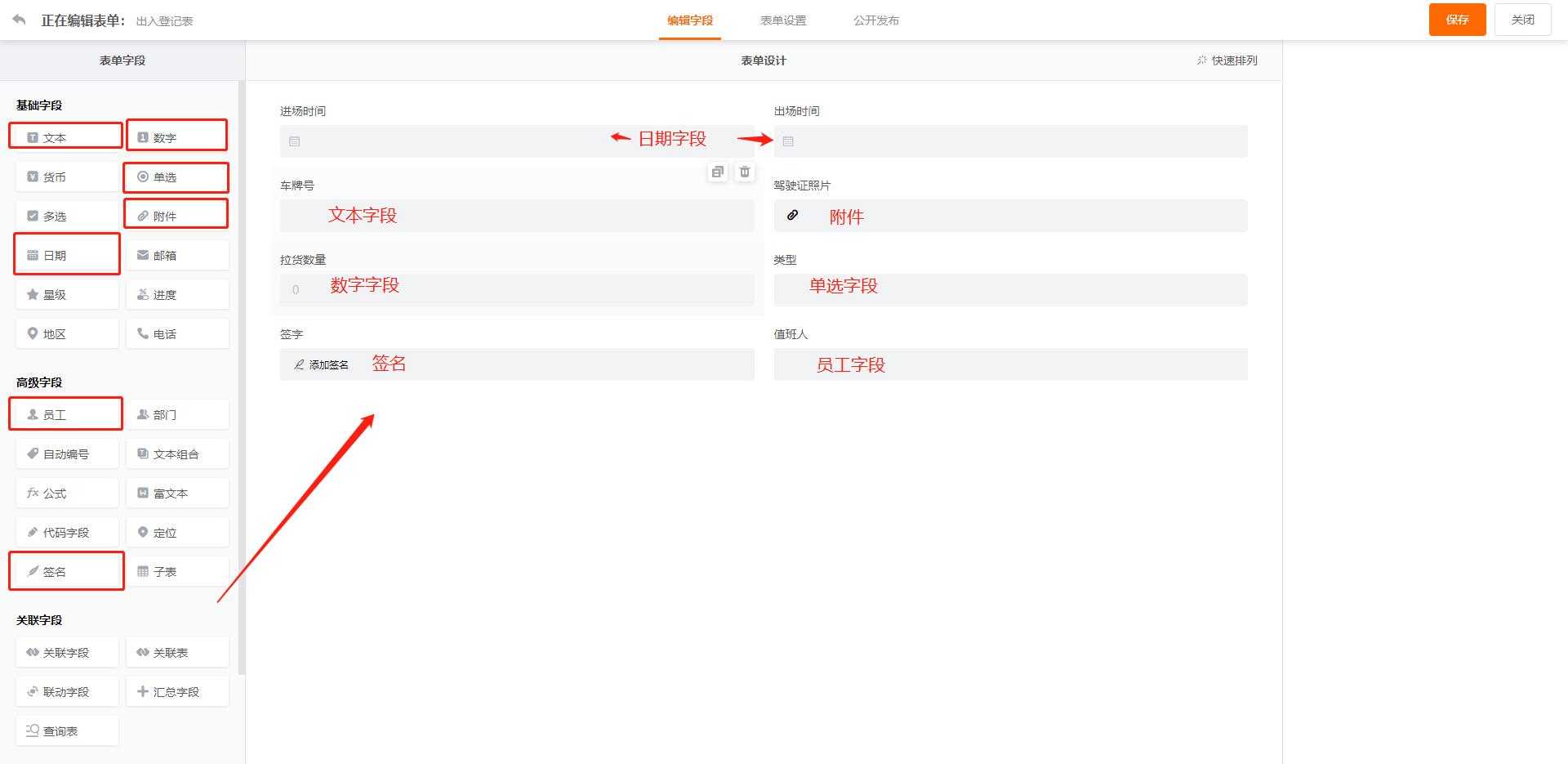This screenshot has height=764, width=1568.
Task: Select the 公式 field type
Action: tap(66, 493)
